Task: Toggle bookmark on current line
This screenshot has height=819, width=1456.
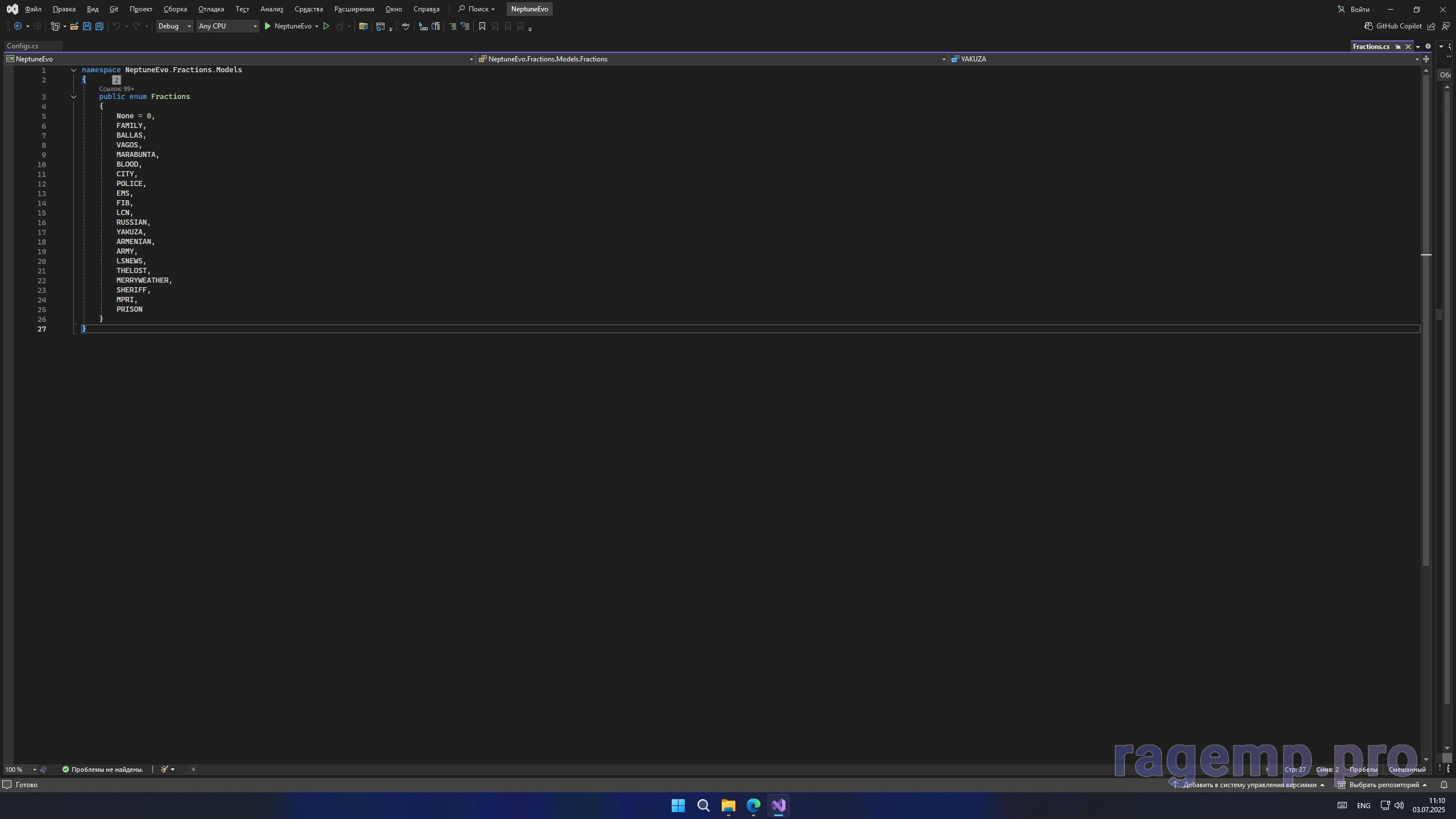Action: 482,26
